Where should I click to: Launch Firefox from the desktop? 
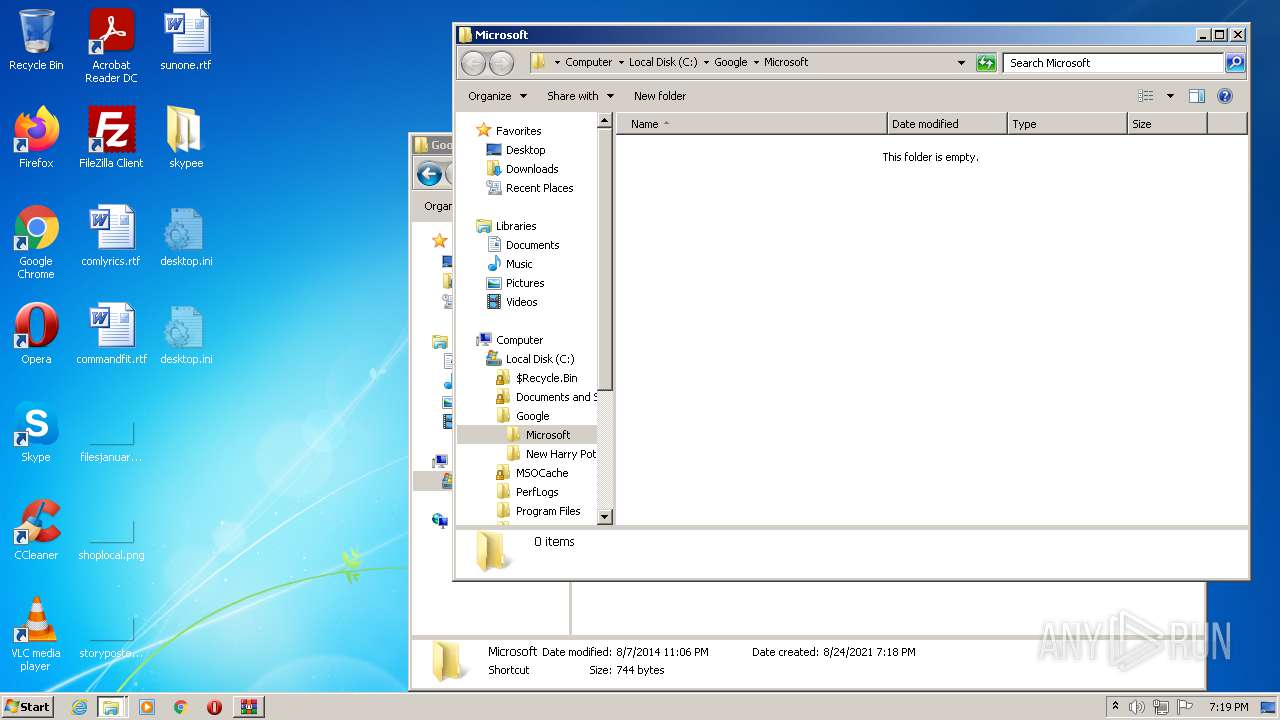tap(36, 138)
